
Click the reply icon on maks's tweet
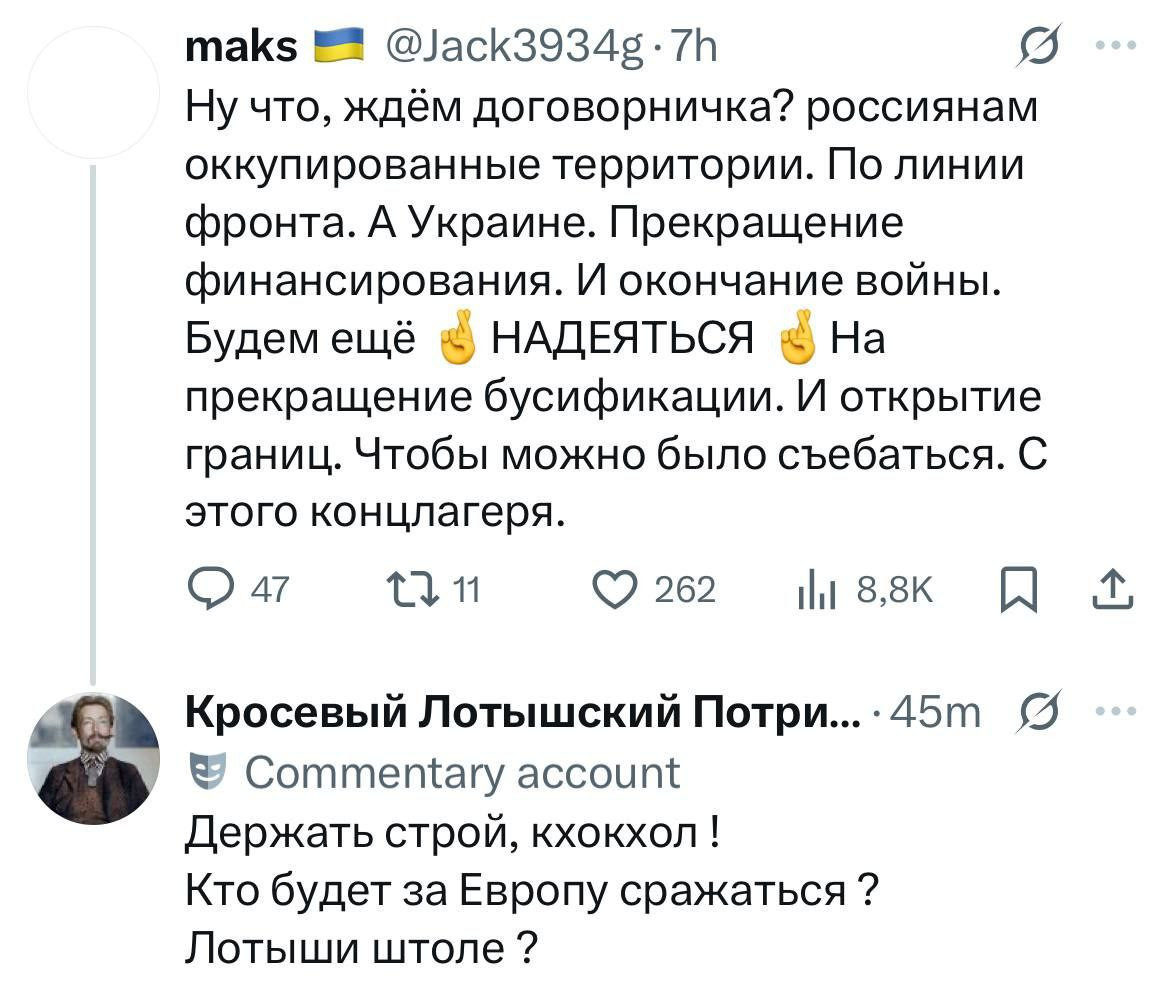pyautogui.click(x=208, y=592)
